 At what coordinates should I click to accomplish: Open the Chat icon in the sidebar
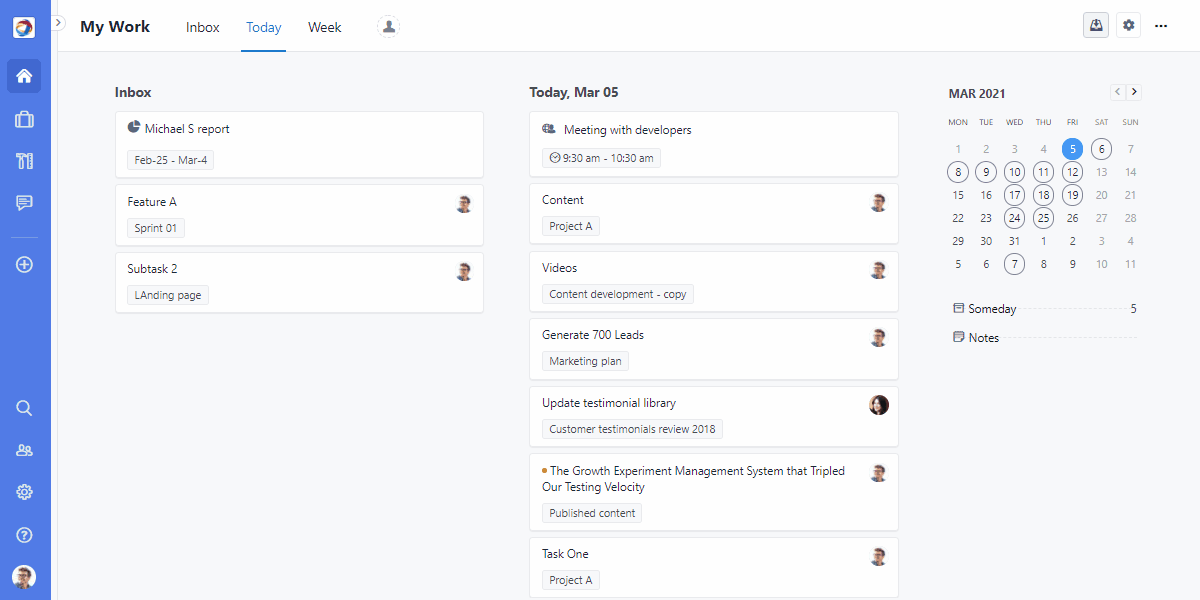click(x=24, y=203)
